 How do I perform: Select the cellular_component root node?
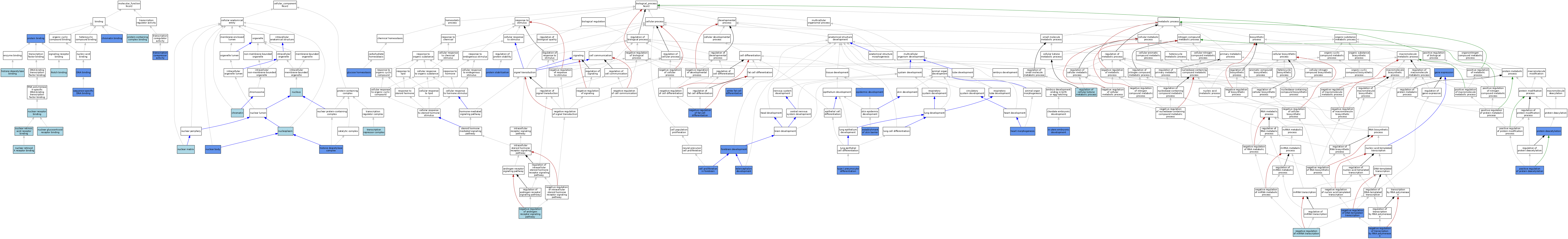click(285, 5)
